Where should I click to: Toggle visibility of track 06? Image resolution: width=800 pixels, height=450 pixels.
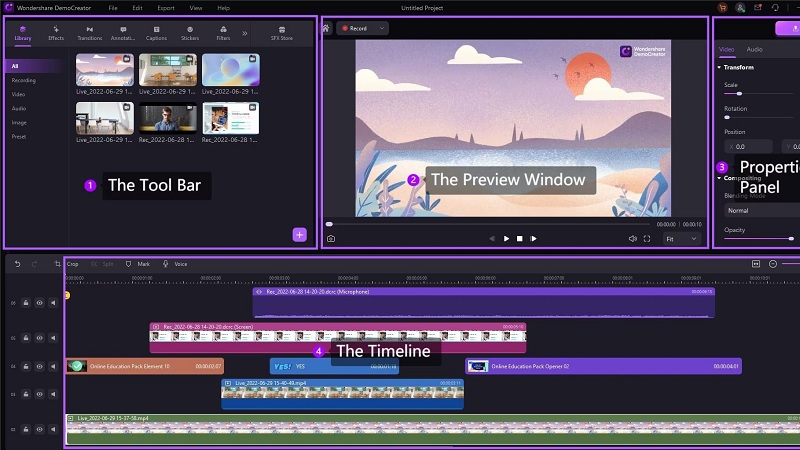point(39,303)
